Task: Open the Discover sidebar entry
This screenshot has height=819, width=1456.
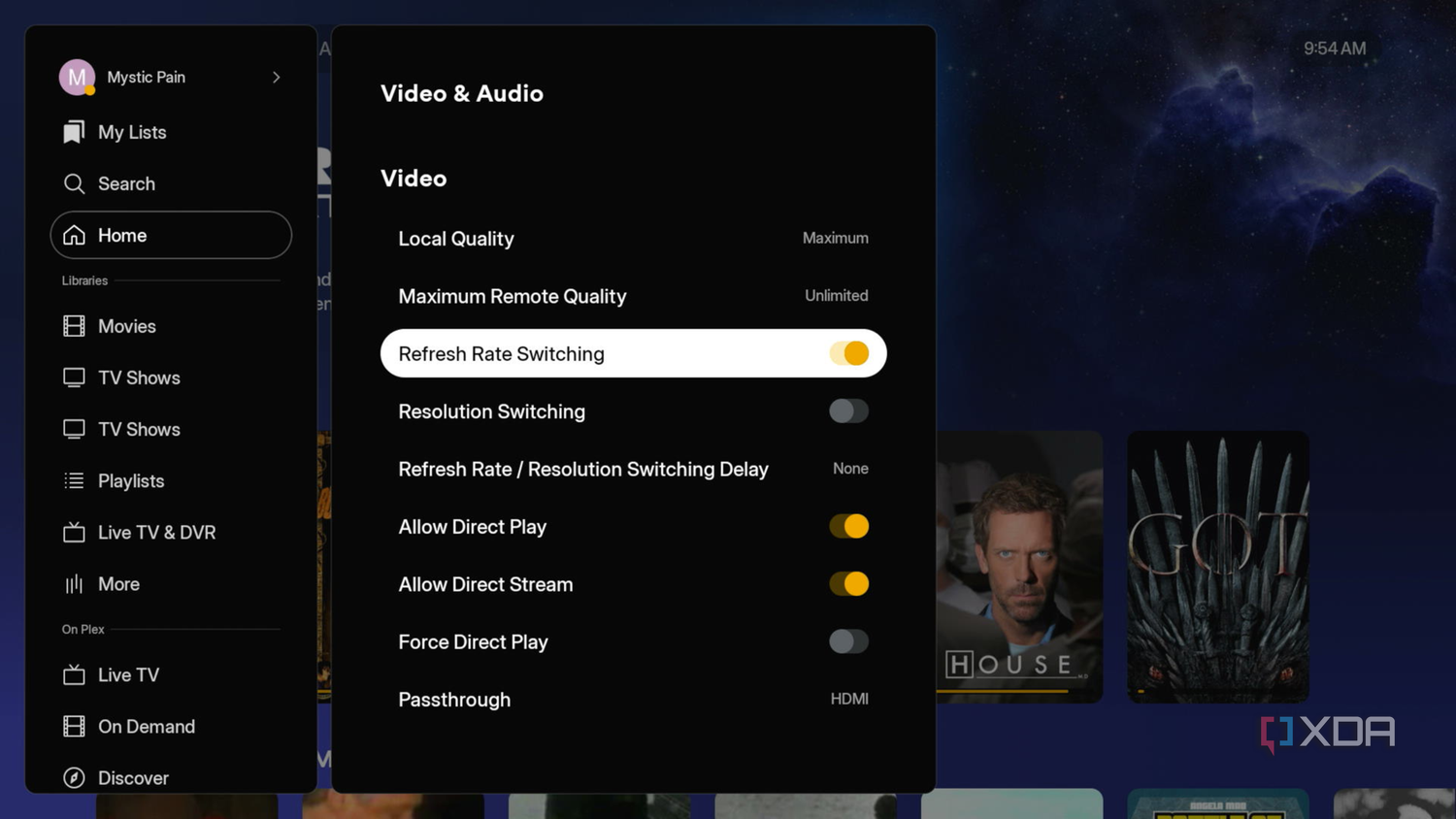Action: tap(133, 777)
